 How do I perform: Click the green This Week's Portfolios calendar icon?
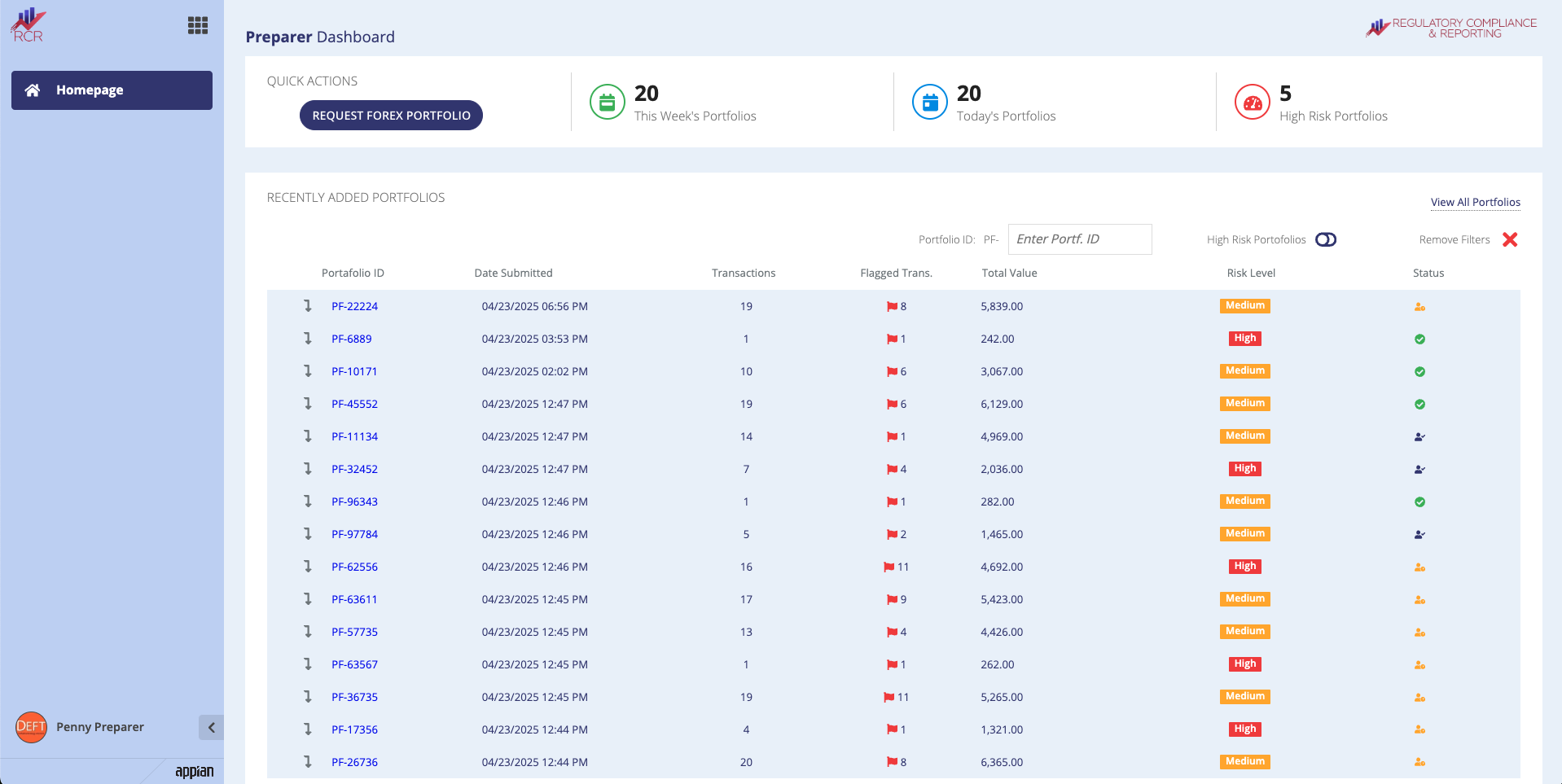pos(607,103)
